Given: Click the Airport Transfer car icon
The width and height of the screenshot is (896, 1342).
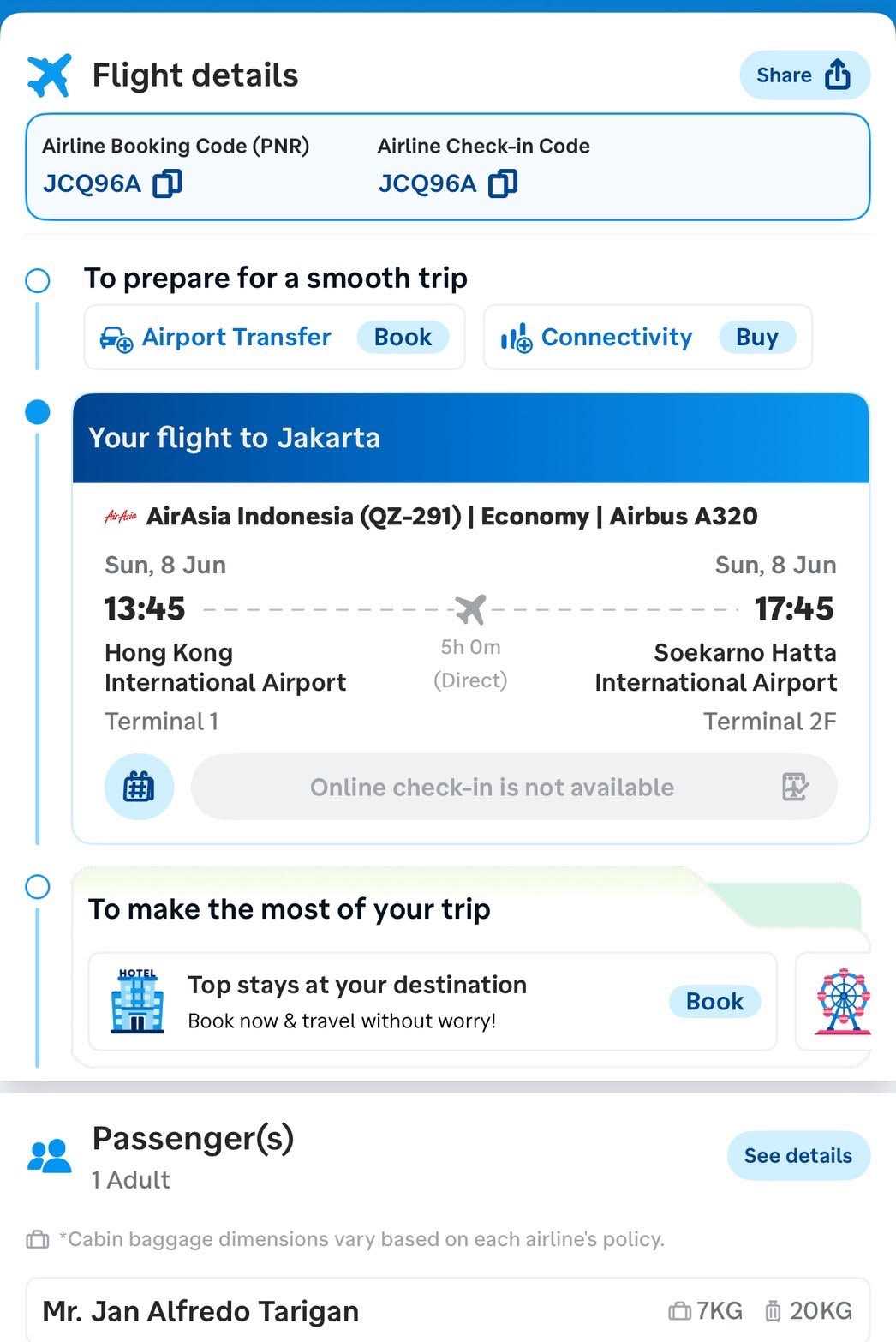Looking at the screenshot, I should point(116,338).
